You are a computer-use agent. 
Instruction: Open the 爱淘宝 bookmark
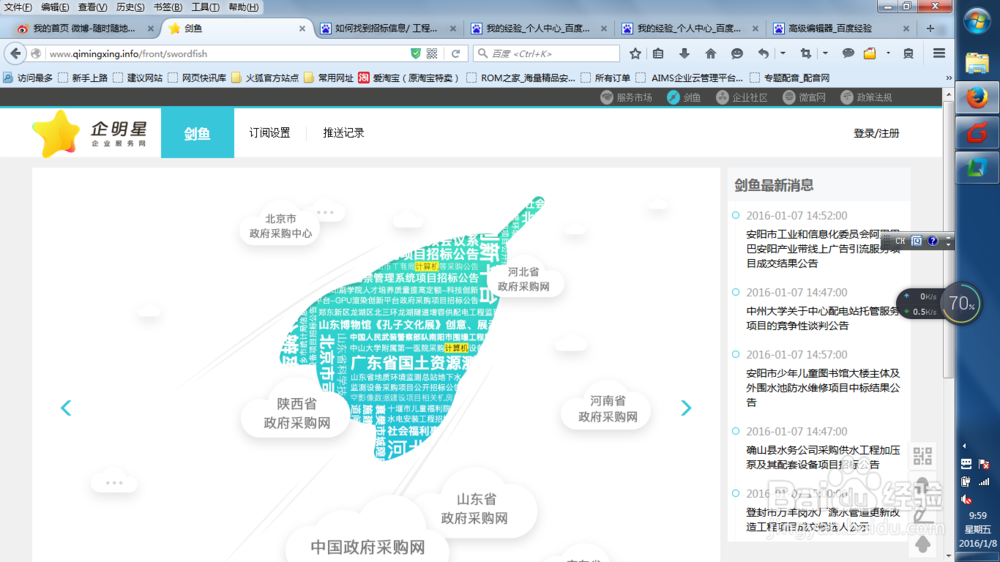click(x=409, y=78)
